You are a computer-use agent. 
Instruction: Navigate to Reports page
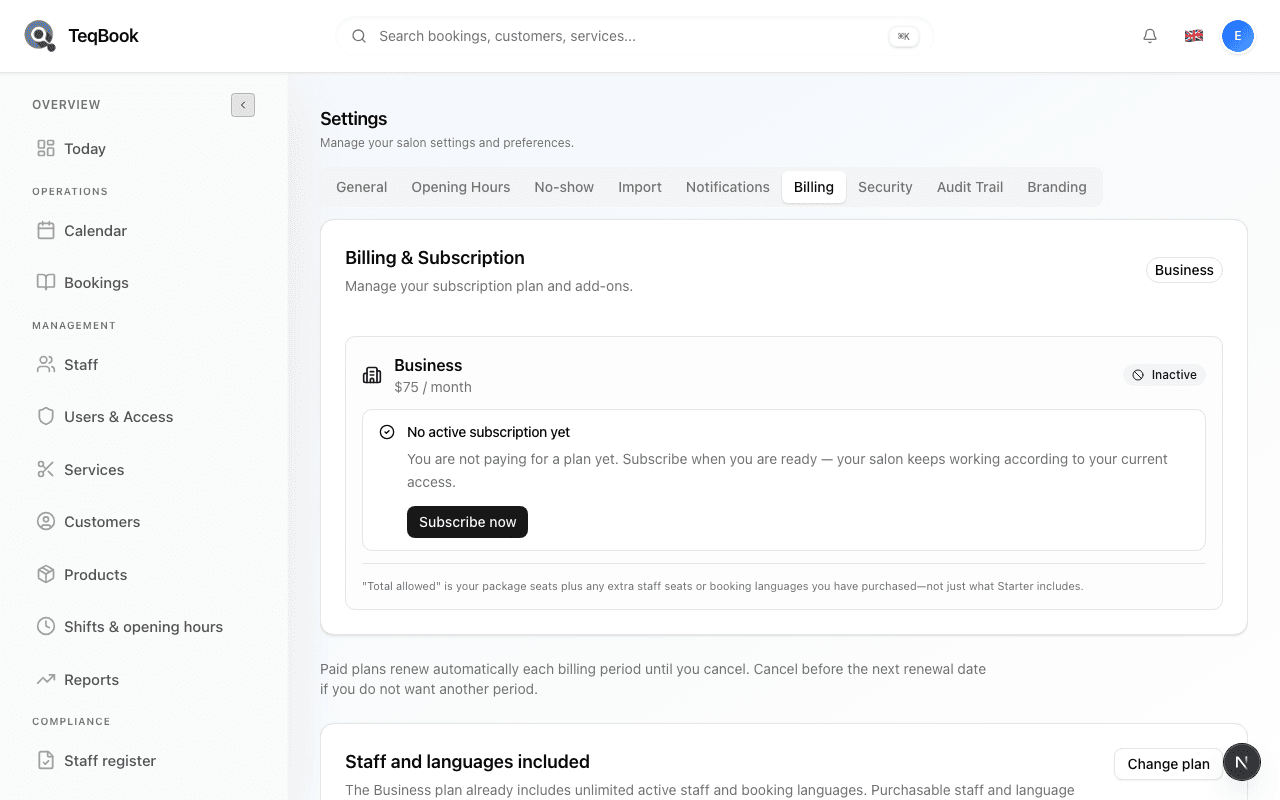pyautogui.click(x=144, y=680)
